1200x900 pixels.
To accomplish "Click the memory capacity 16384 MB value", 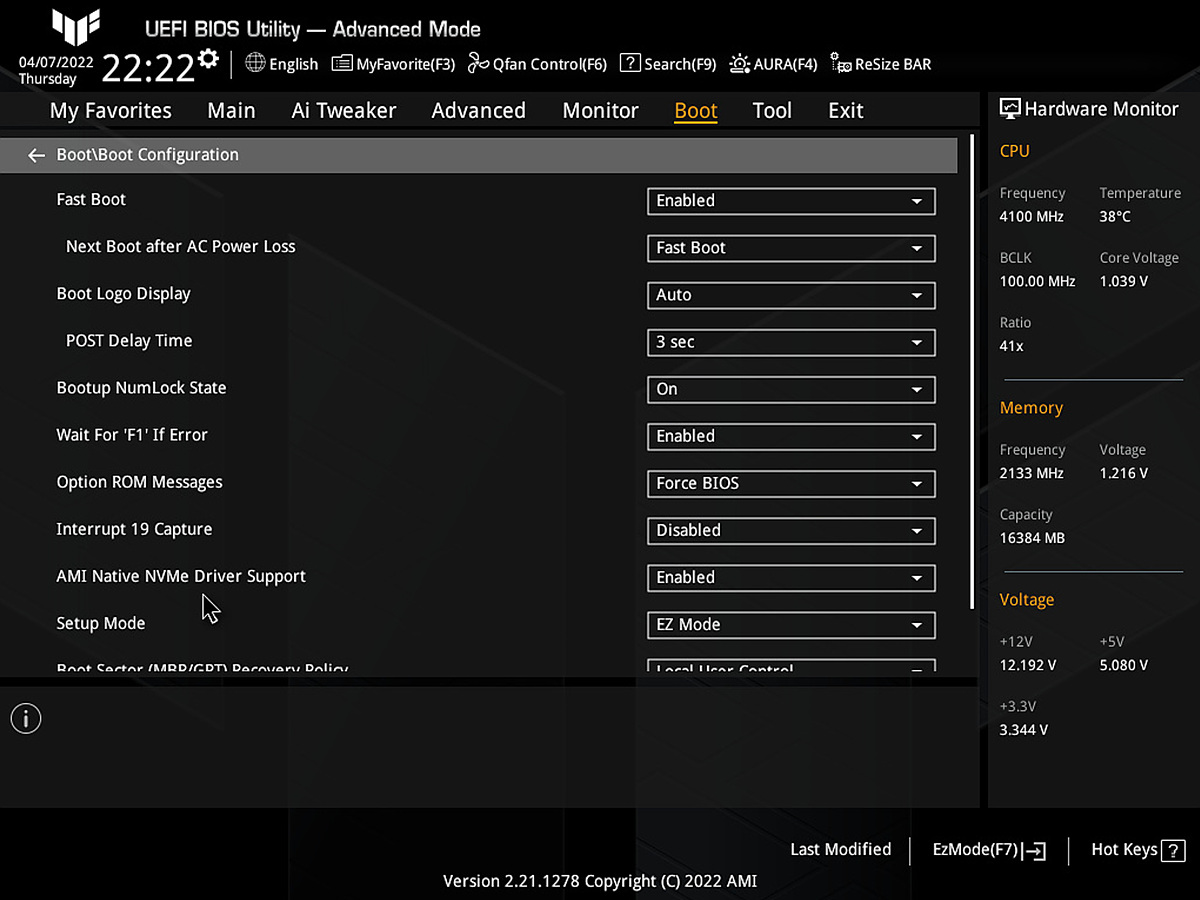I will tap(1032, 538).
